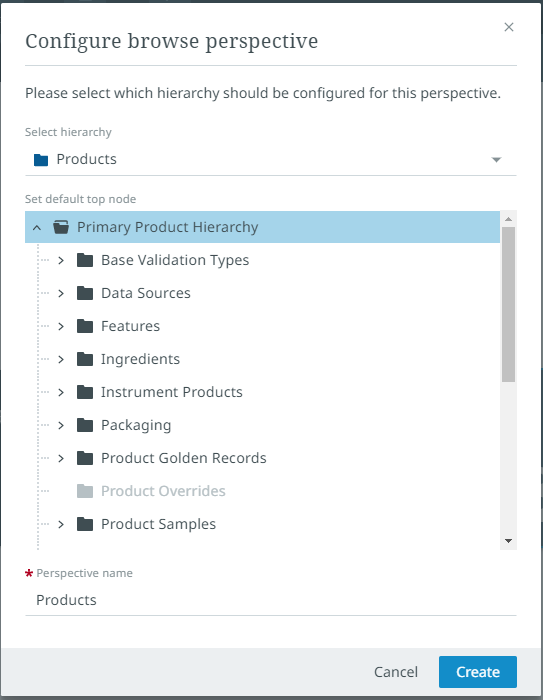Click the Packaging folder icon
The image size is (543, 700).
pyautogui.click(x=85, y=425)
